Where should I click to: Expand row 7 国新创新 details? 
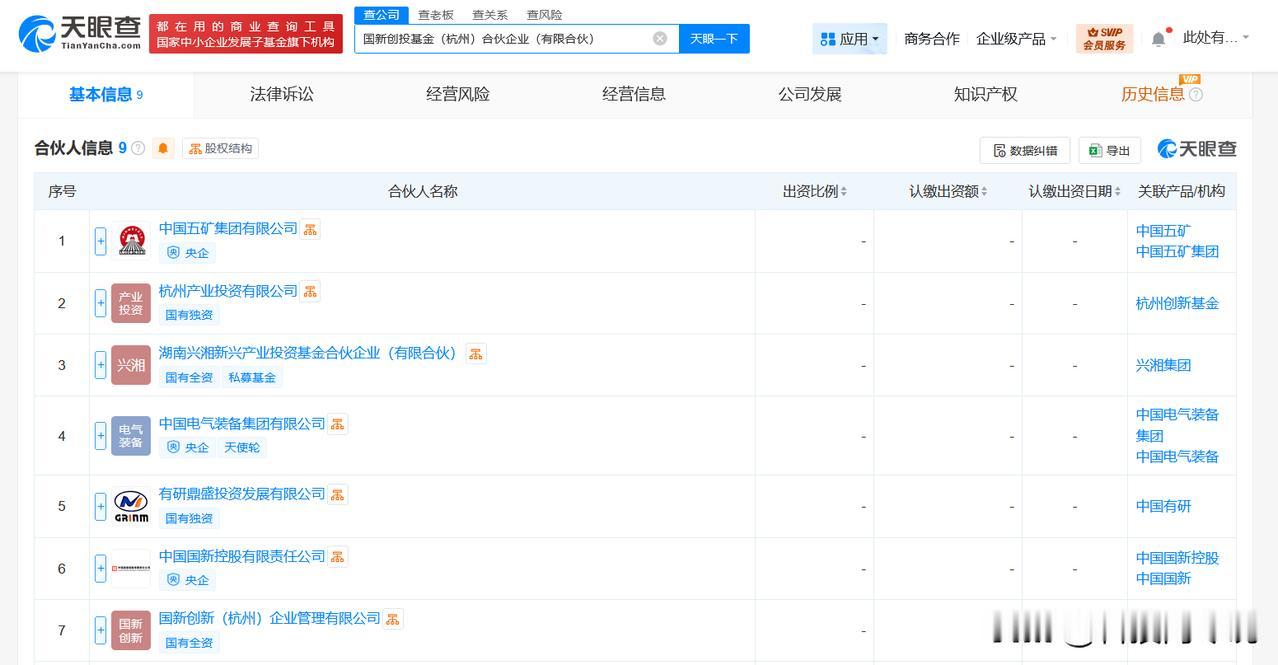100,631
